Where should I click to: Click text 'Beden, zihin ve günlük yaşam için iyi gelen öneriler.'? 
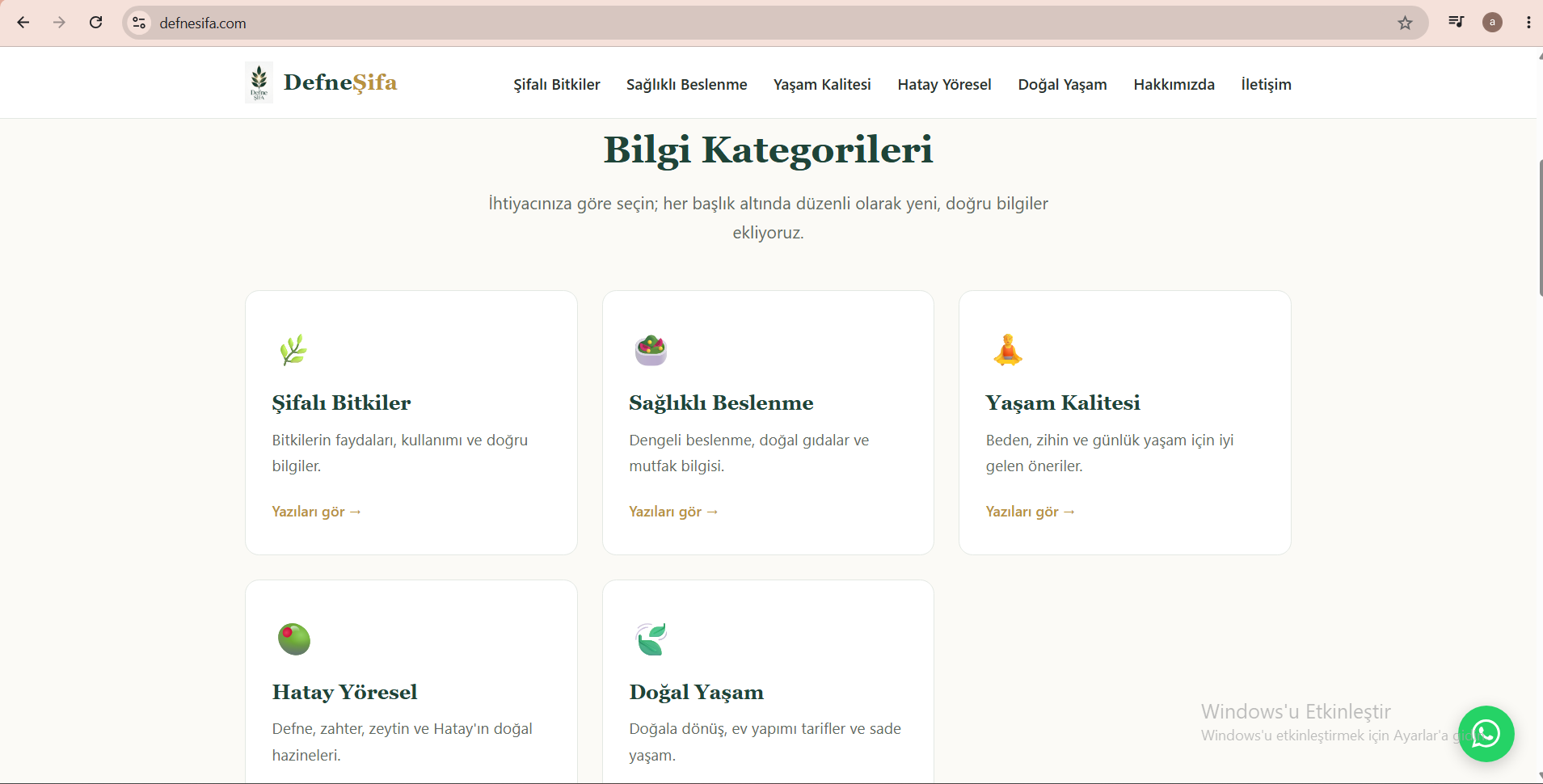pos(1109,453)
